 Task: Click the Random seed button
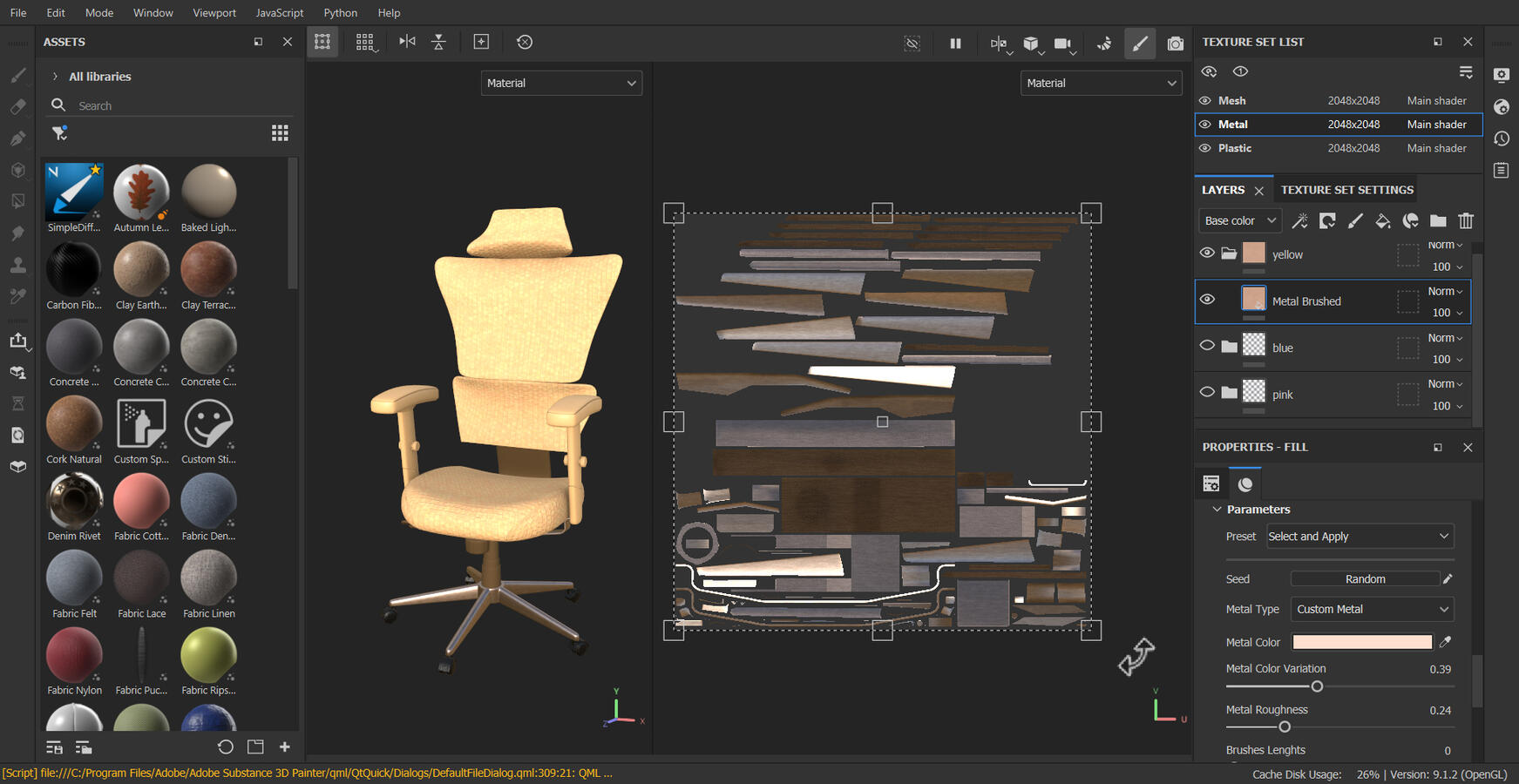click(1365, 578)
